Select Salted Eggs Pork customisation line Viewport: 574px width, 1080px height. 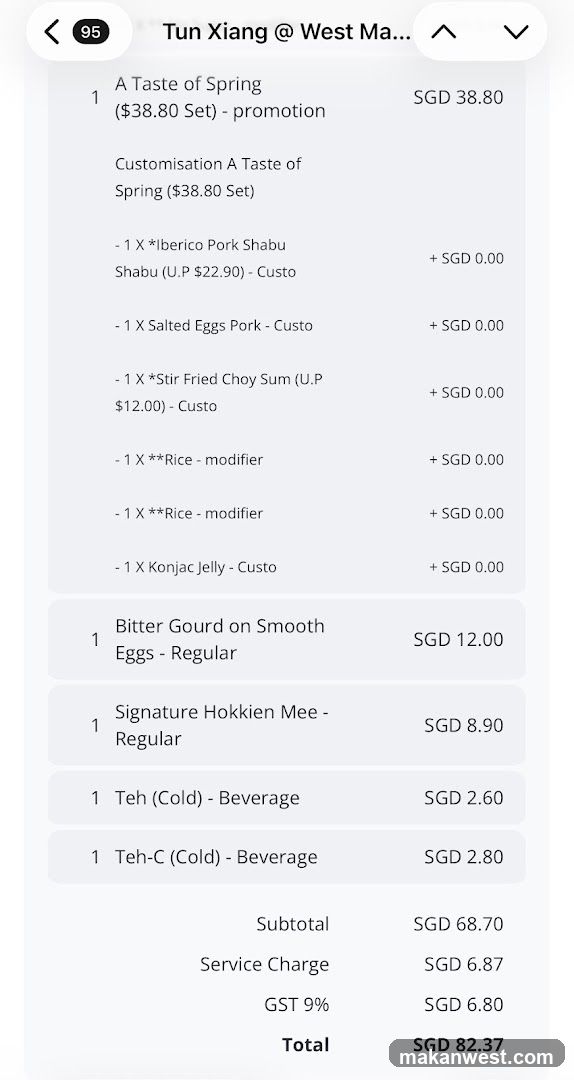(309, 325)
